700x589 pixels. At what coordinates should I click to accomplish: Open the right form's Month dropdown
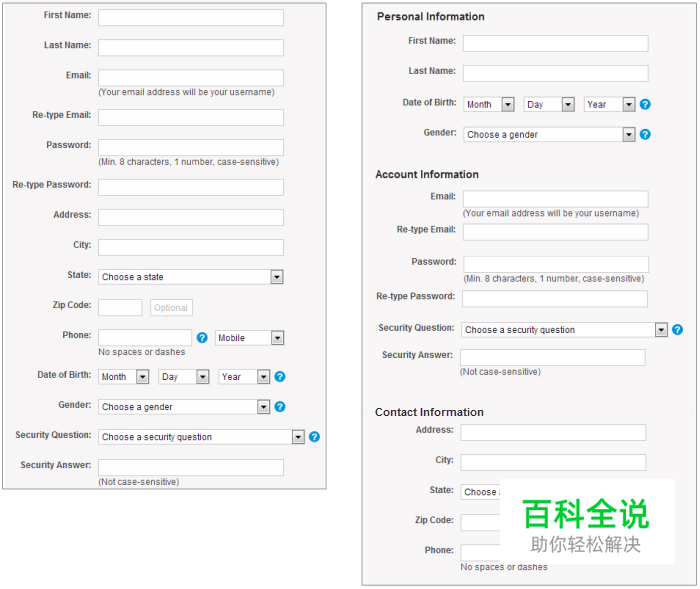click(x=489, y=104)
